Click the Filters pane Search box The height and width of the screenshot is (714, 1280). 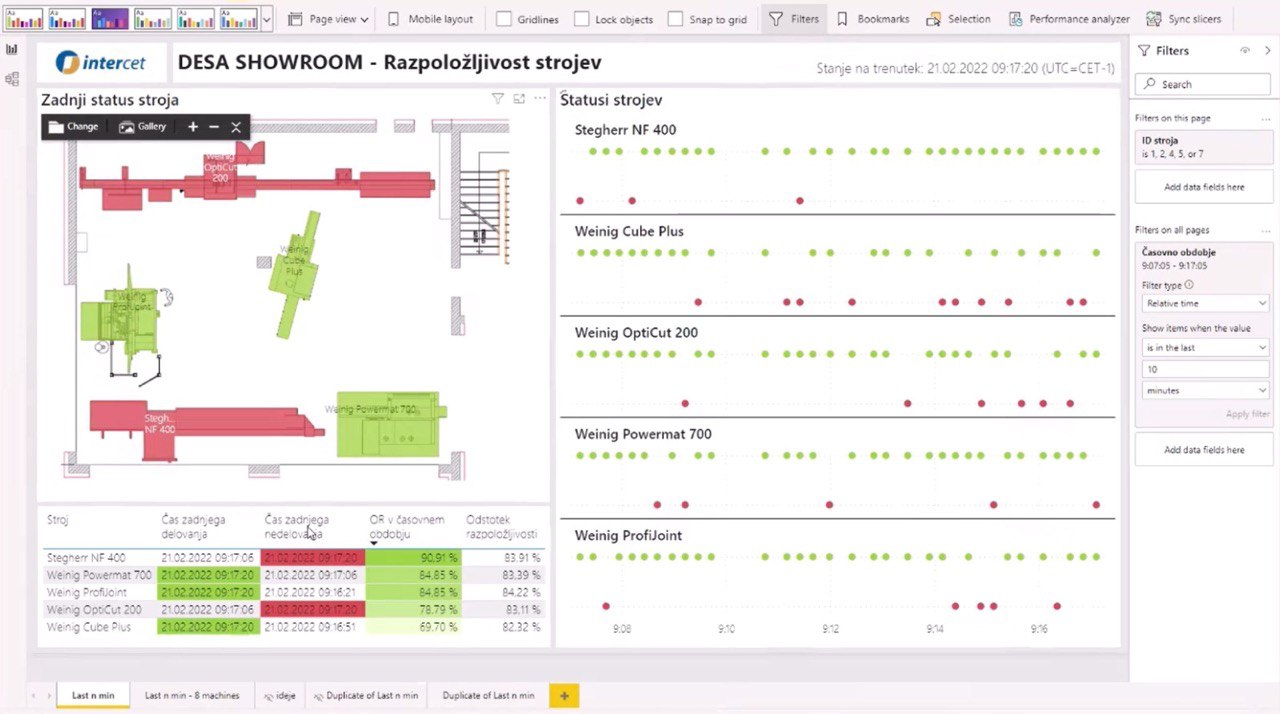1204,85
